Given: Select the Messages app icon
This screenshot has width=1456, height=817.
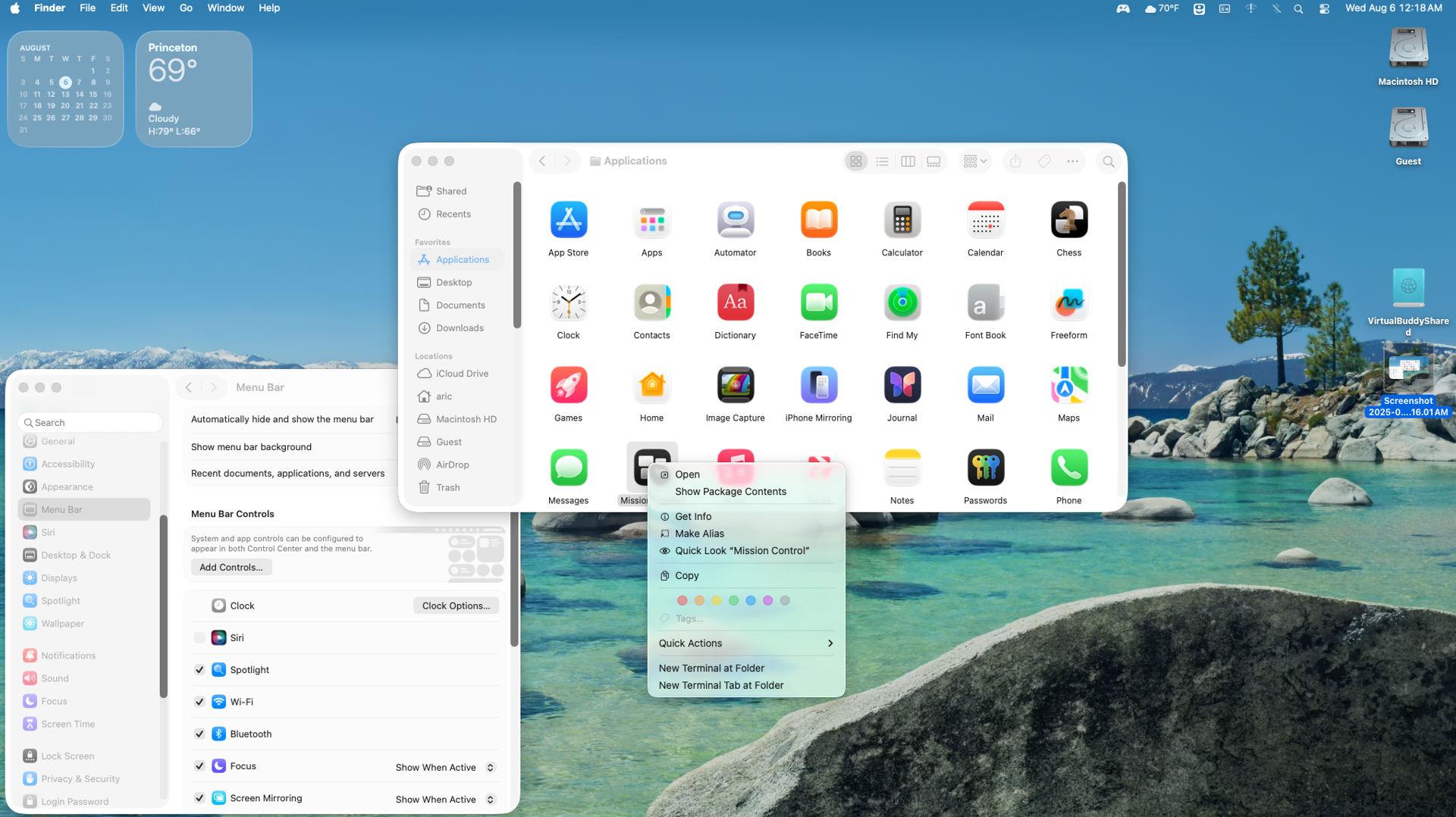Looking at the screenshot, I should 568,468.
